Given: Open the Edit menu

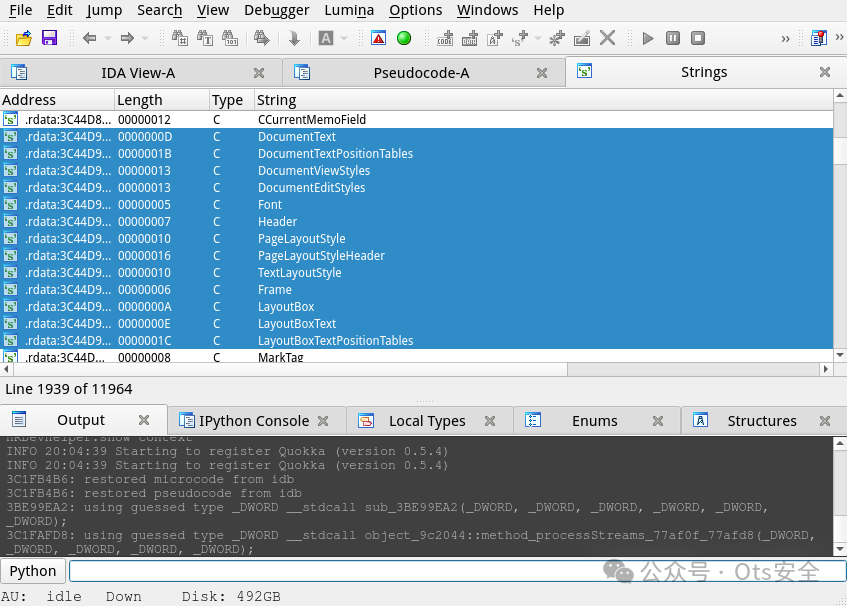Looking at the screenshot, I should [59, 10].
